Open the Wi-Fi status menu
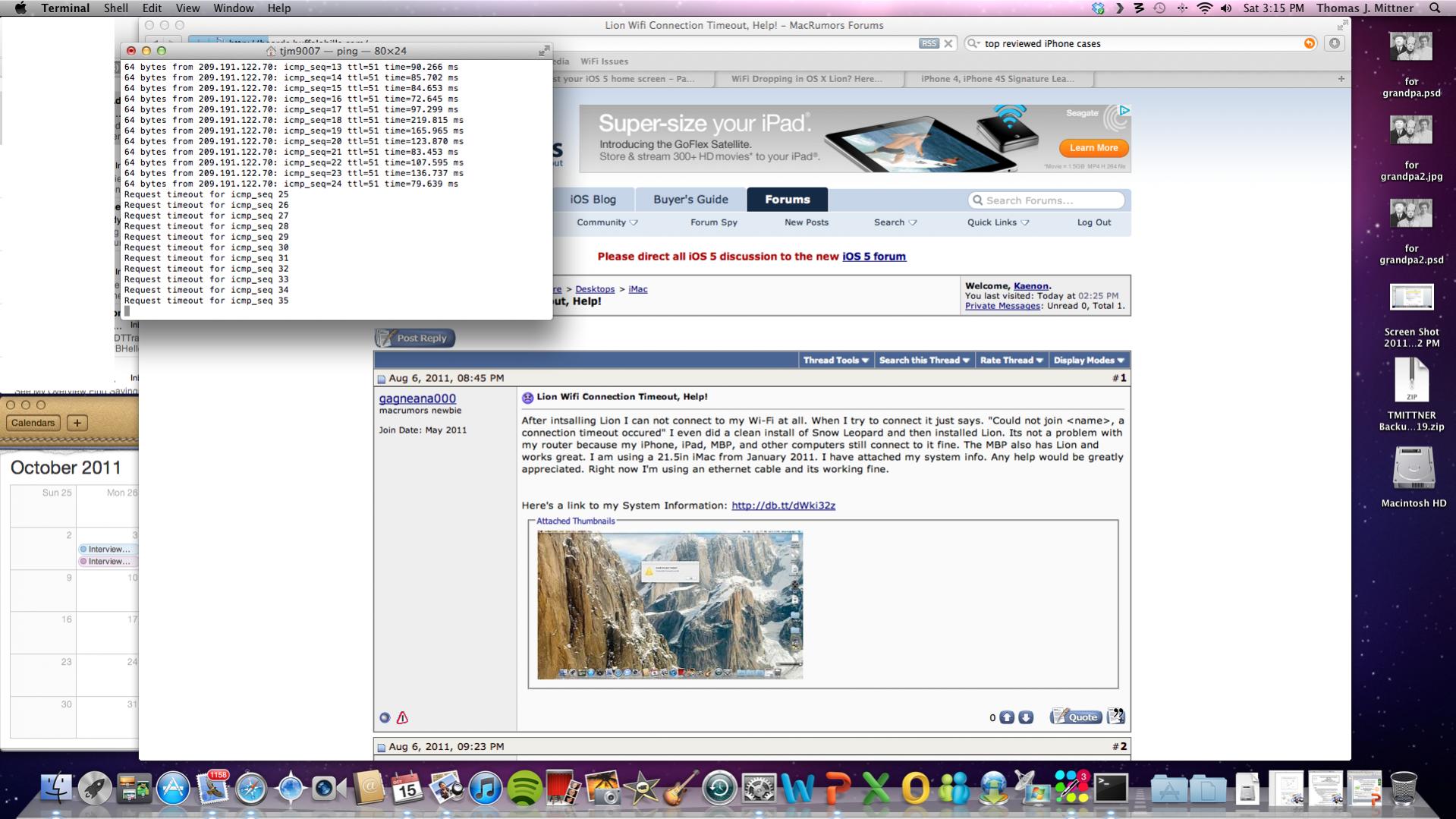Screen dimensions: 1456x819 click(1204, 8)
